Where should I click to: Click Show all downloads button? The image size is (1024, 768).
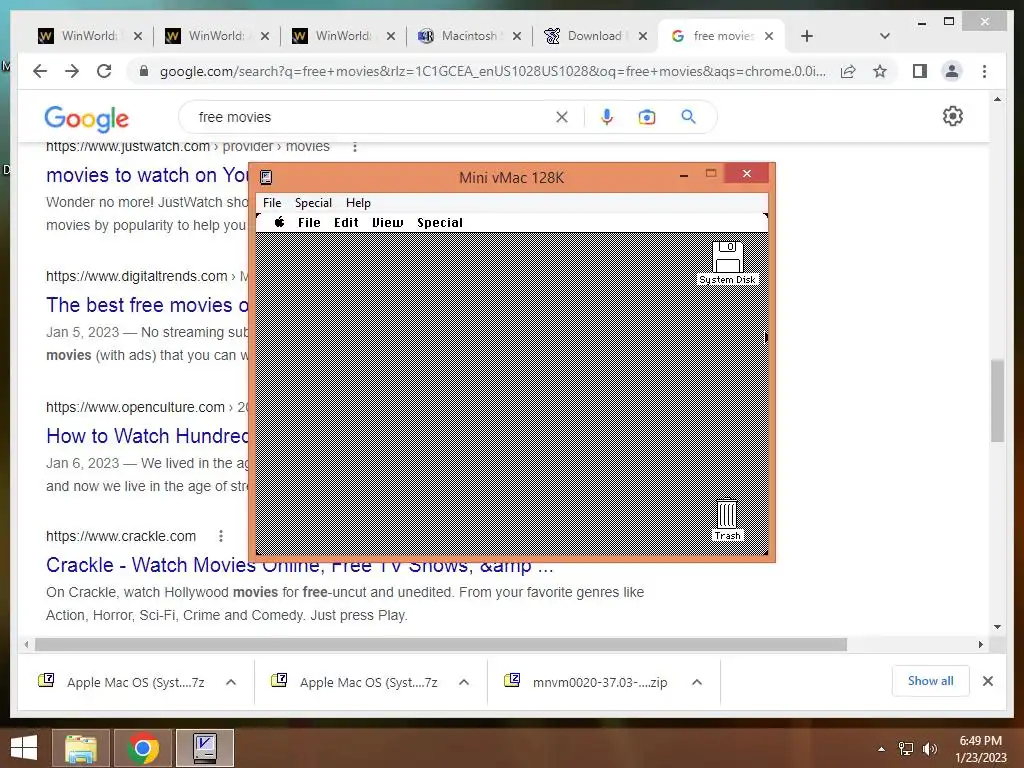tap(930, 680)
